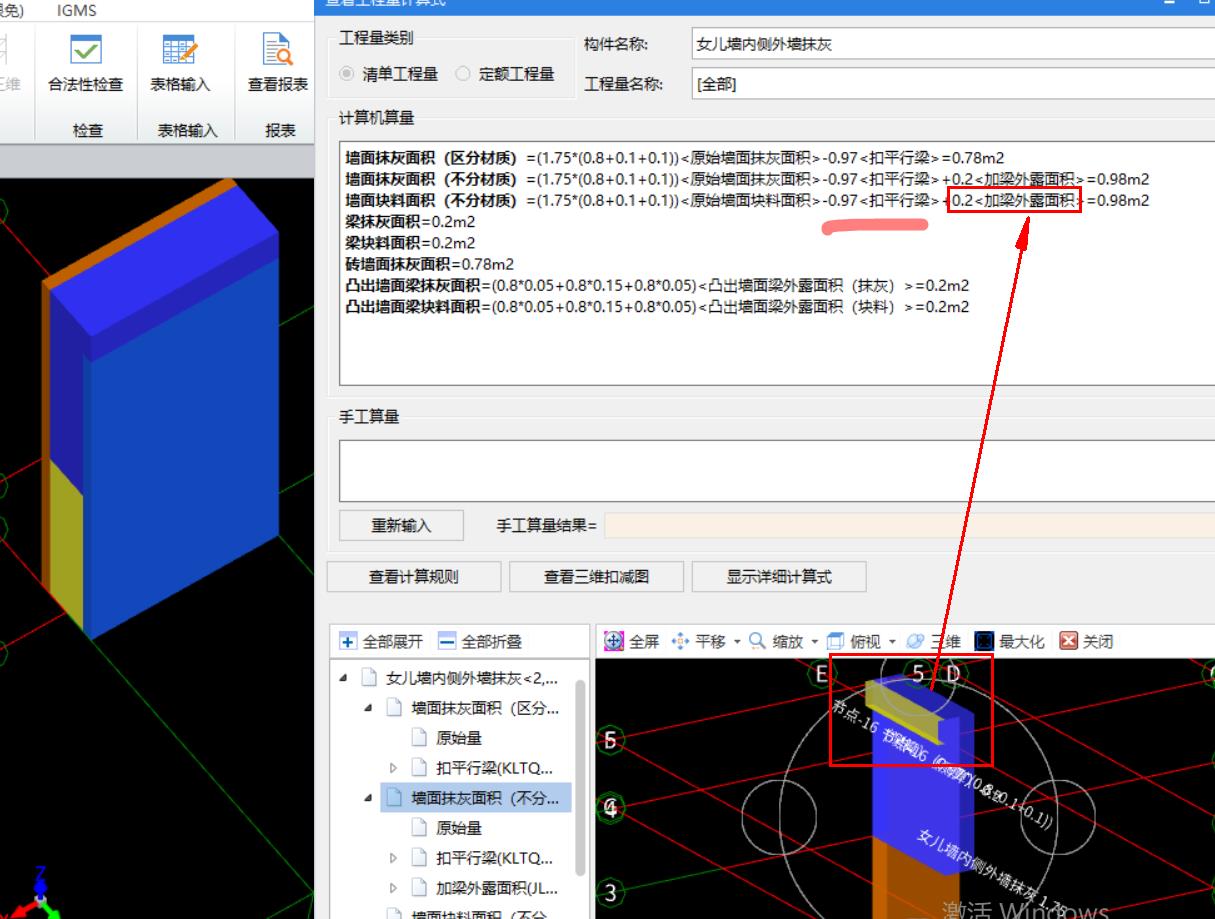Screen dimensions: 1215x919
Task: Click the 三维 orbit icon
Action: click(915, 641)
